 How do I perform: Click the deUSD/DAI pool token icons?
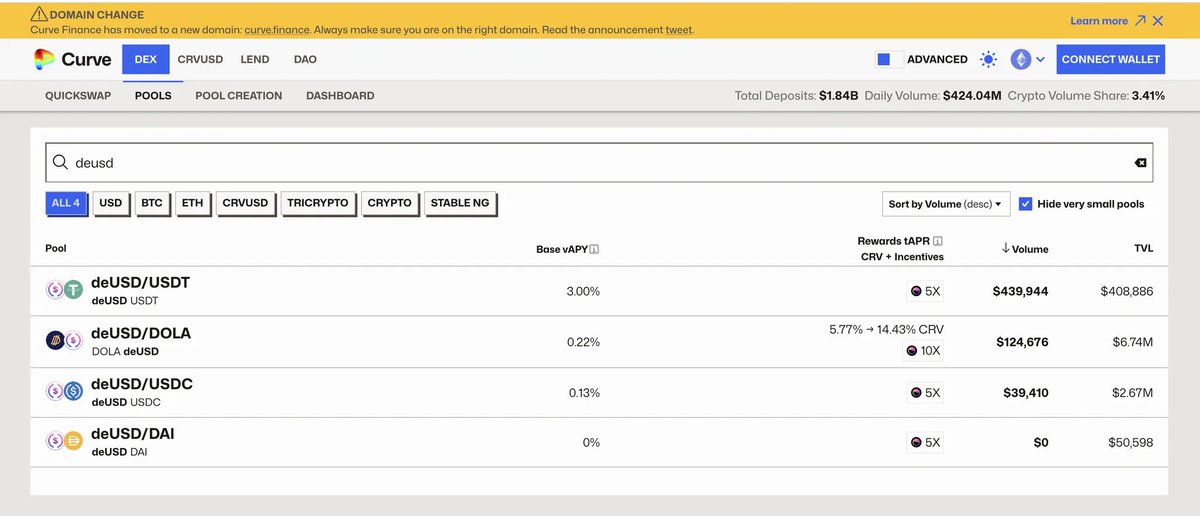64,441
